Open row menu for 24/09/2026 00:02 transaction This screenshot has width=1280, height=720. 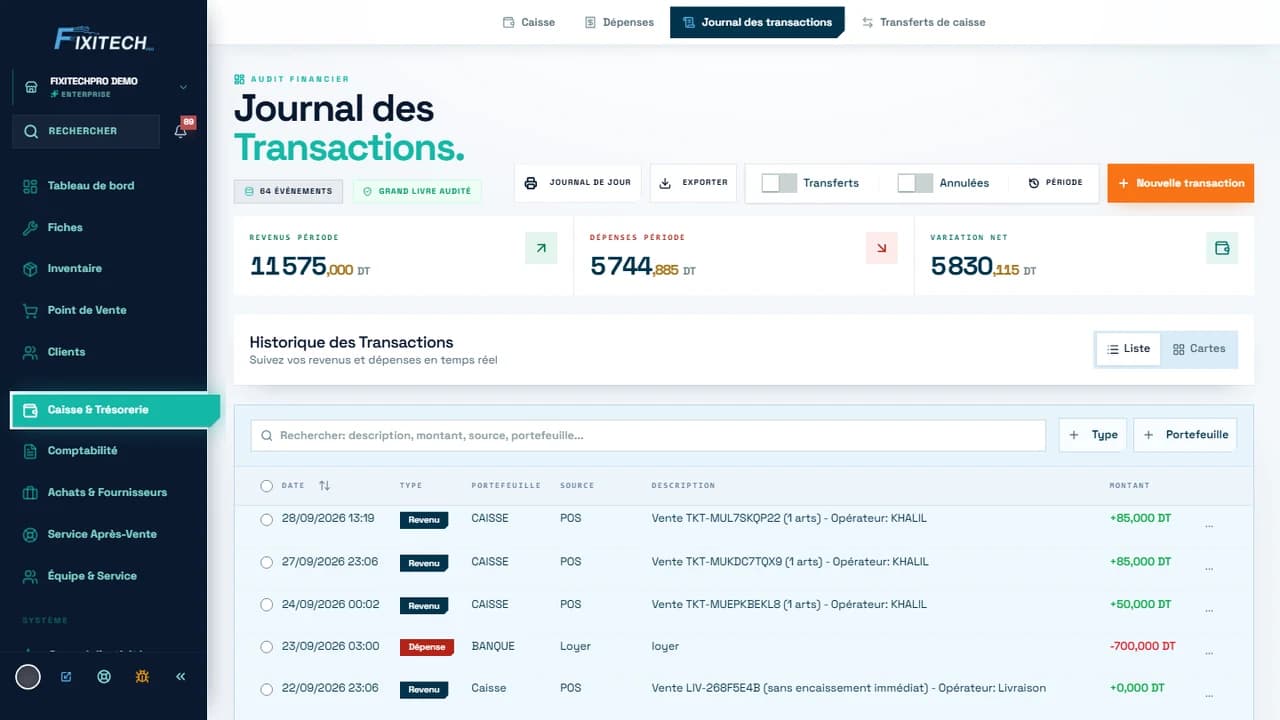pyautogui.click(x=1209, y=610)
